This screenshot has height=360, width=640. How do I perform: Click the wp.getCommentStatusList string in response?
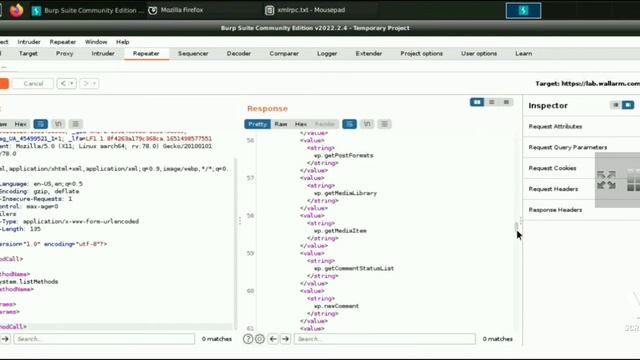[x=354, y=269]
